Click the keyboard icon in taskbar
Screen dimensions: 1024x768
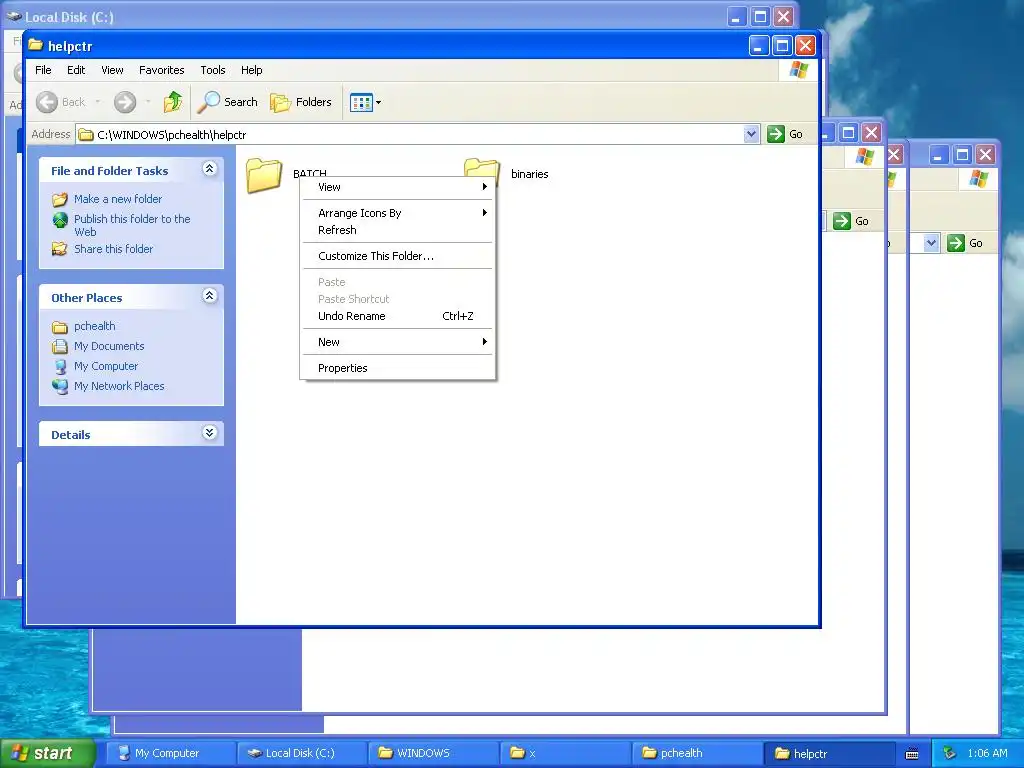[912, 754]
